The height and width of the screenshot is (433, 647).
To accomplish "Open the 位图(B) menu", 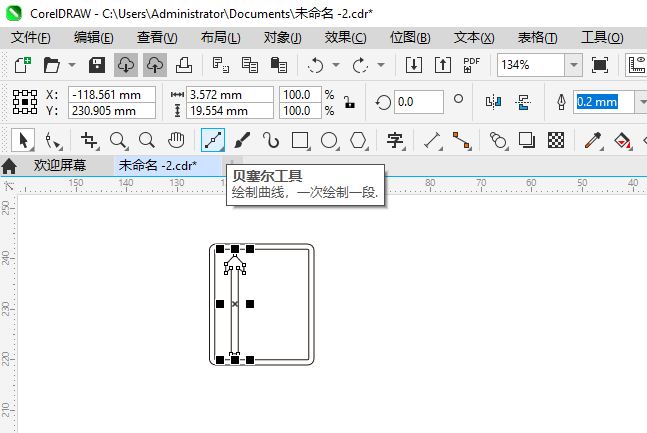I will [410, 38].
